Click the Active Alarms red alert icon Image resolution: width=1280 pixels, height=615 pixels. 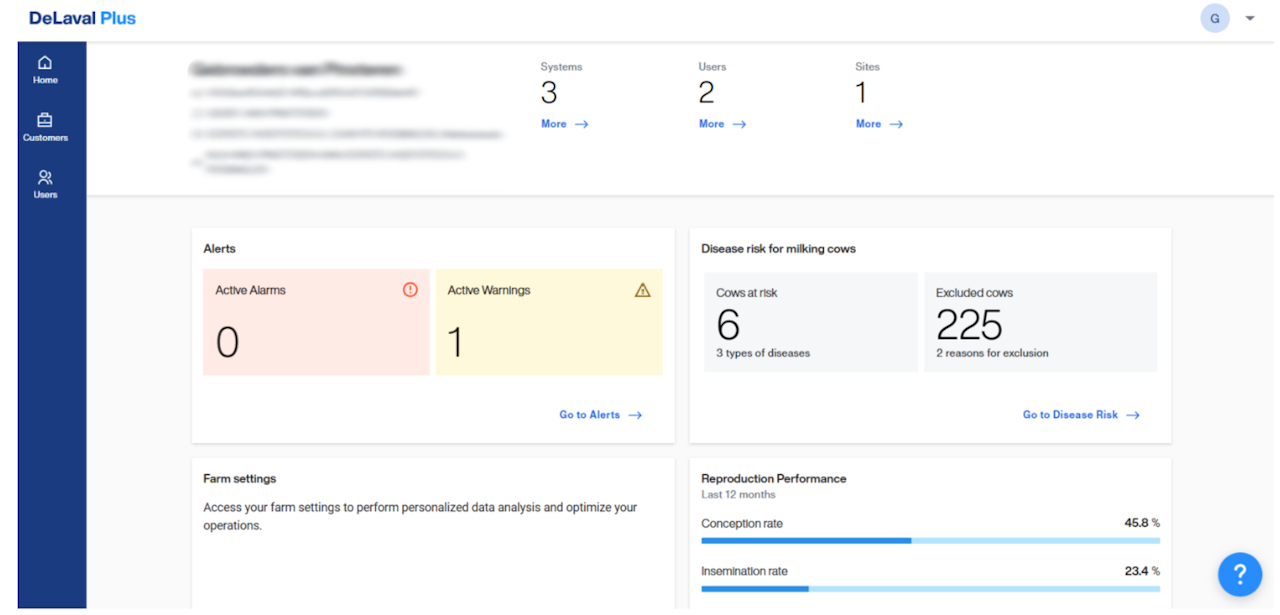(410, 290)
